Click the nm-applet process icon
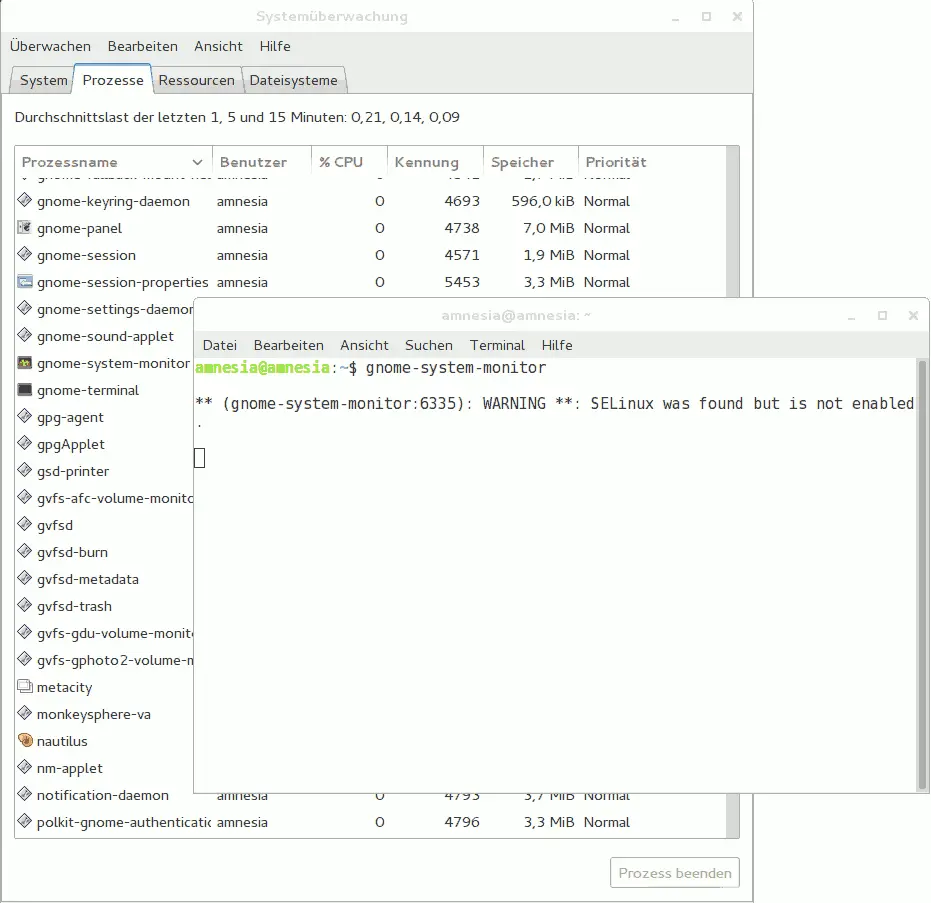This screenshot has height=903, width=931. (24, 768)
